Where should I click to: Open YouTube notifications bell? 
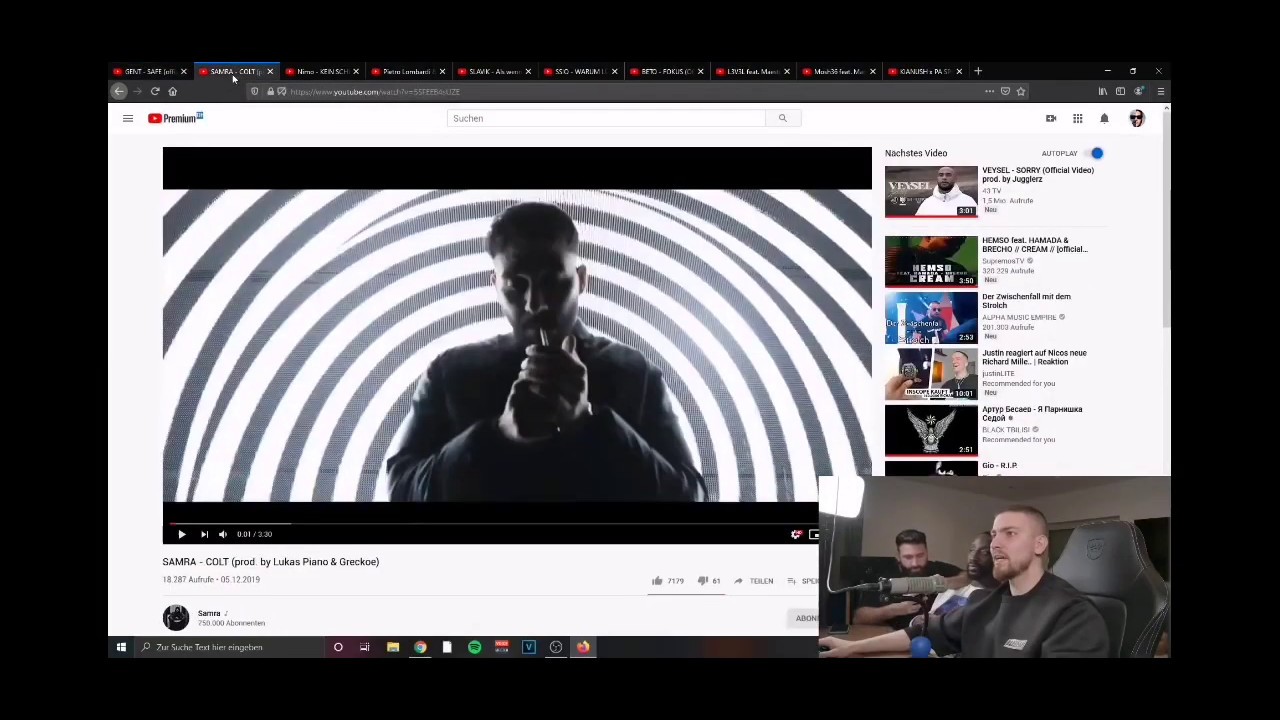pyautogui.click(x=1104, y=118)
